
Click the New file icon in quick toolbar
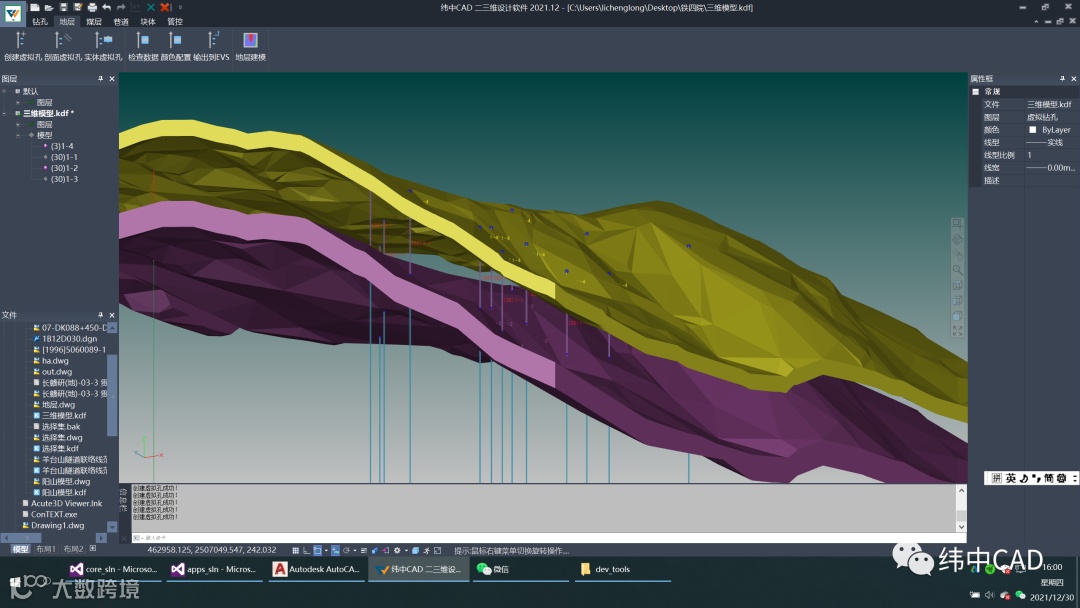pos(34,8)
